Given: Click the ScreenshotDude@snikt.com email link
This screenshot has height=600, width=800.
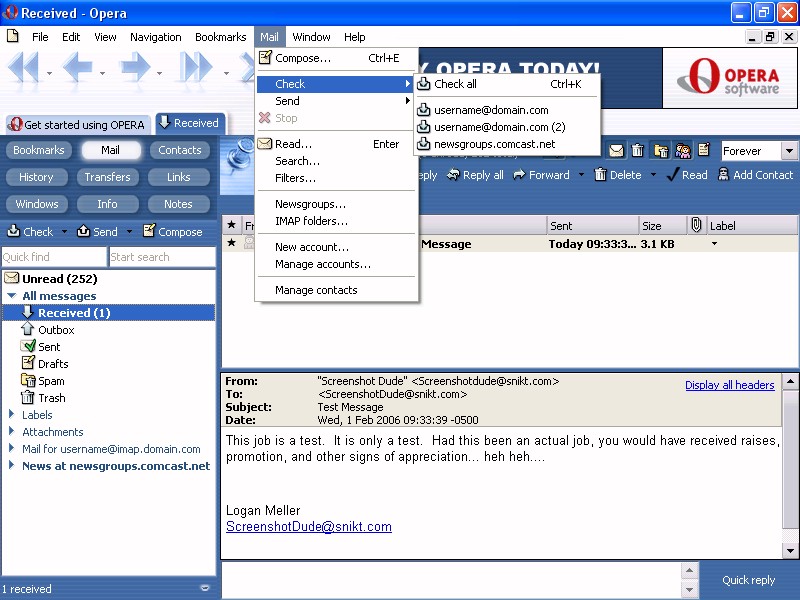Looking at the screenshot, I should pyautogui.click(x=309, y=527).
